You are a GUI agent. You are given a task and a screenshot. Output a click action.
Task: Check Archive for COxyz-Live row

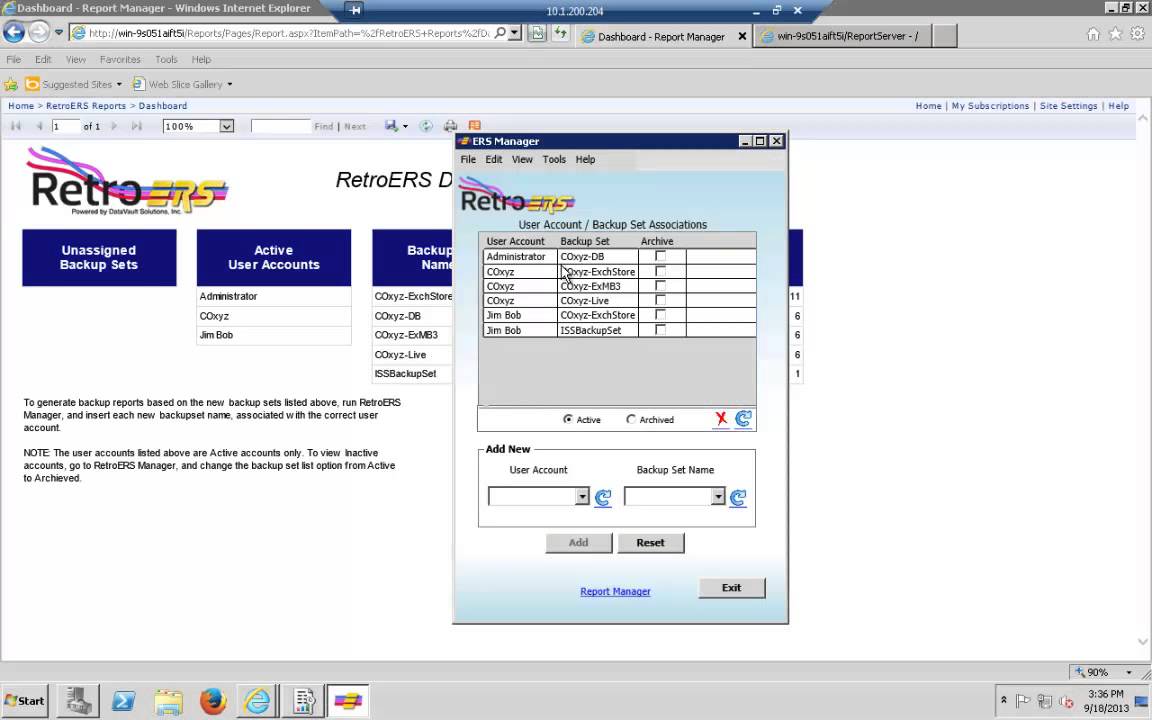tap(660, 300)
